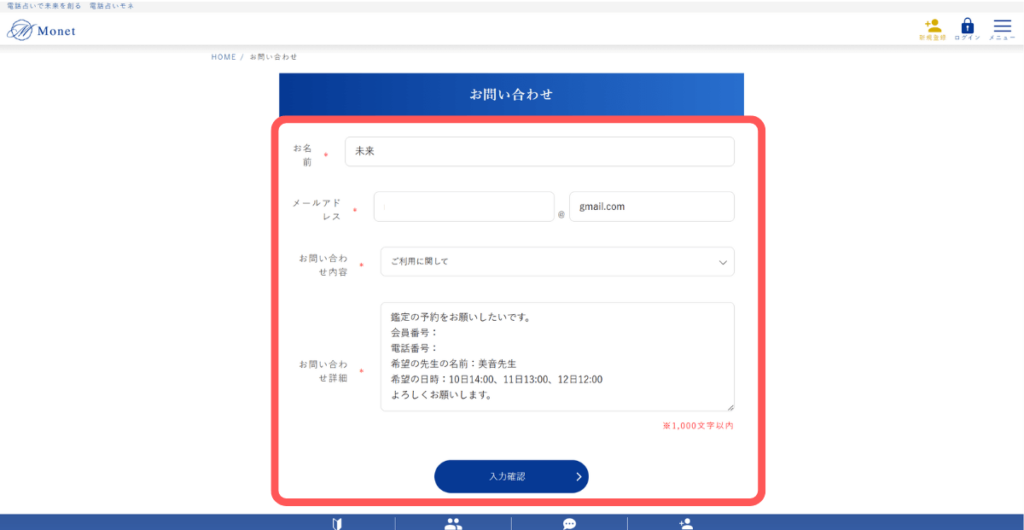The width and height of the screenshot is (1024, 530).
Task: Click the chevron arrow of ご利用に関して select
Action: [x=723, y=262]
